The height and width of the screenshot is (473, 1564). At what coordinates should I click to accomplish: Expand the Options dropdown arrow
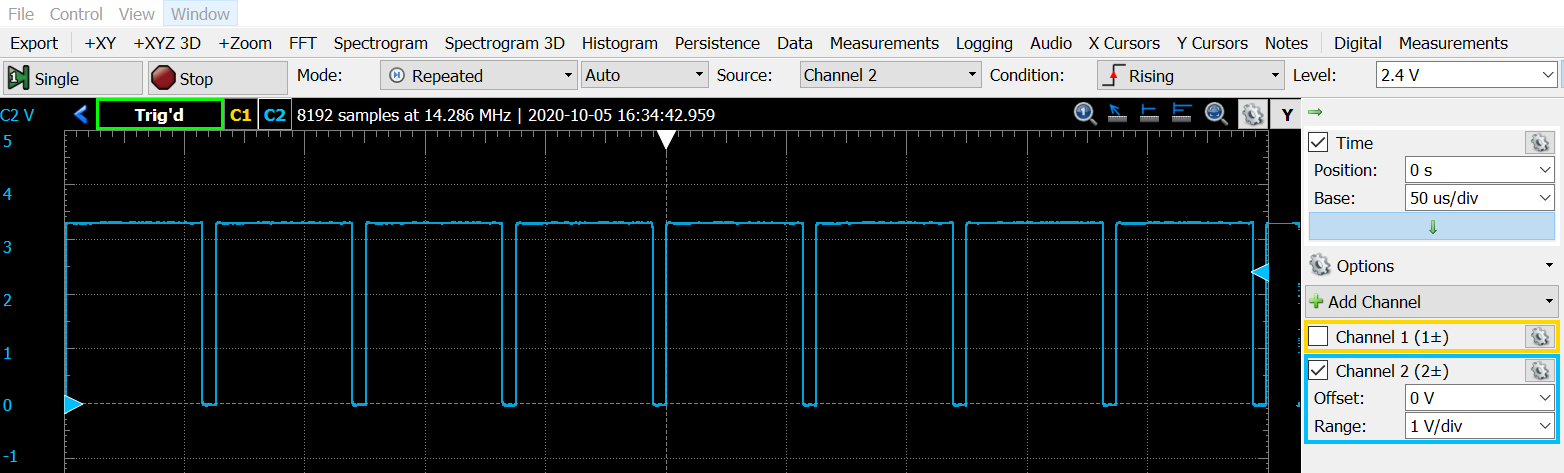(1549, 267)
